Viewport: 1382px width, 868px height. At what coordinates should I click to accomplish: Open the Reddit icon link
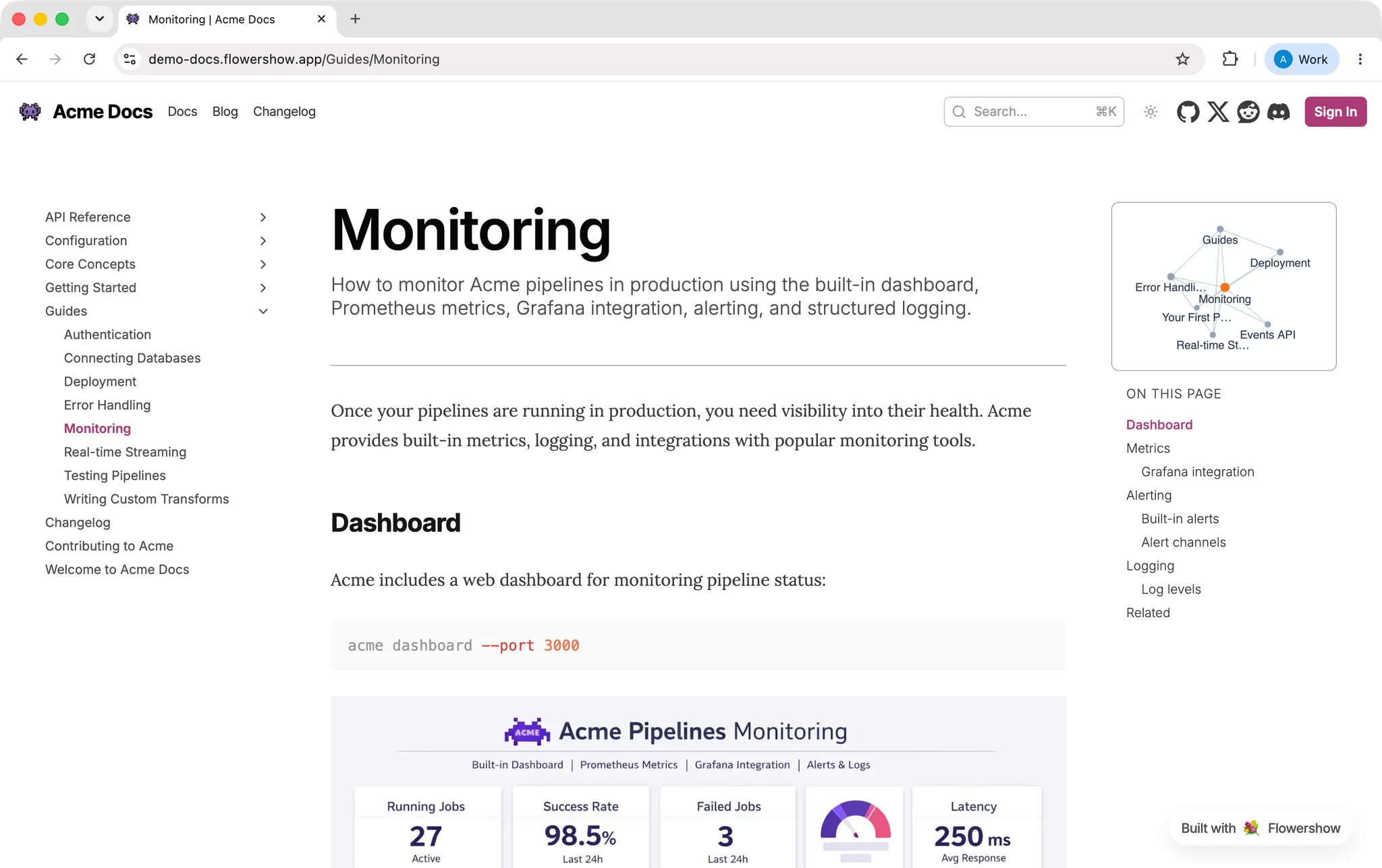(1248, 112)
